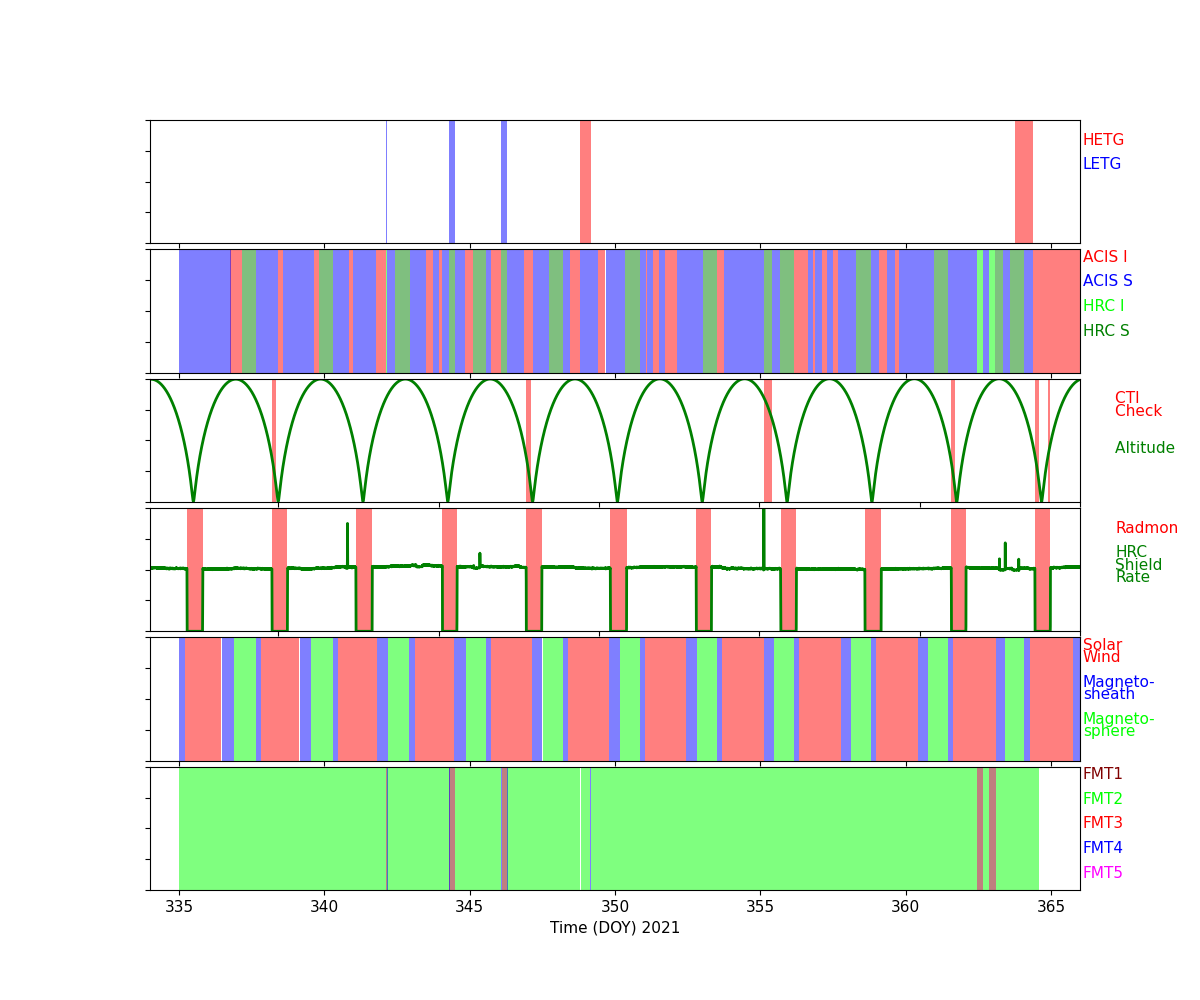Click the HRC I legend label
The height and width of the screenshot is (1000, 1200).
coord(1103,306)
